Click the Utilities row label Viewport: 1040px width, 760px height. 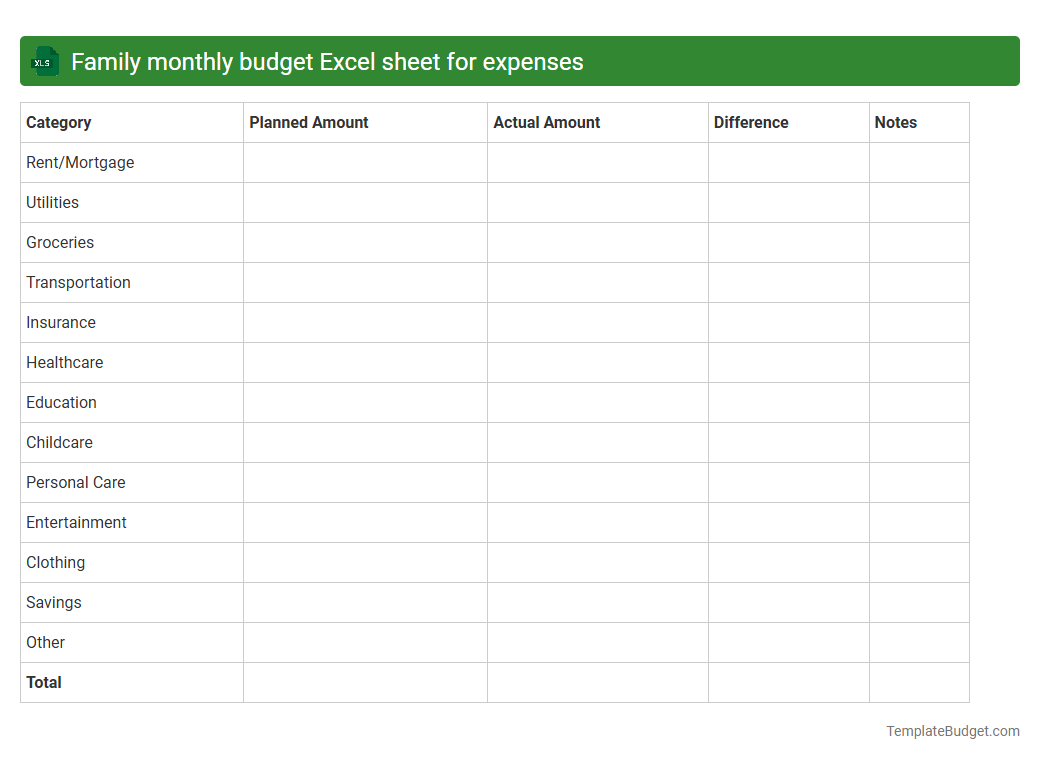[x=52, y=202]
